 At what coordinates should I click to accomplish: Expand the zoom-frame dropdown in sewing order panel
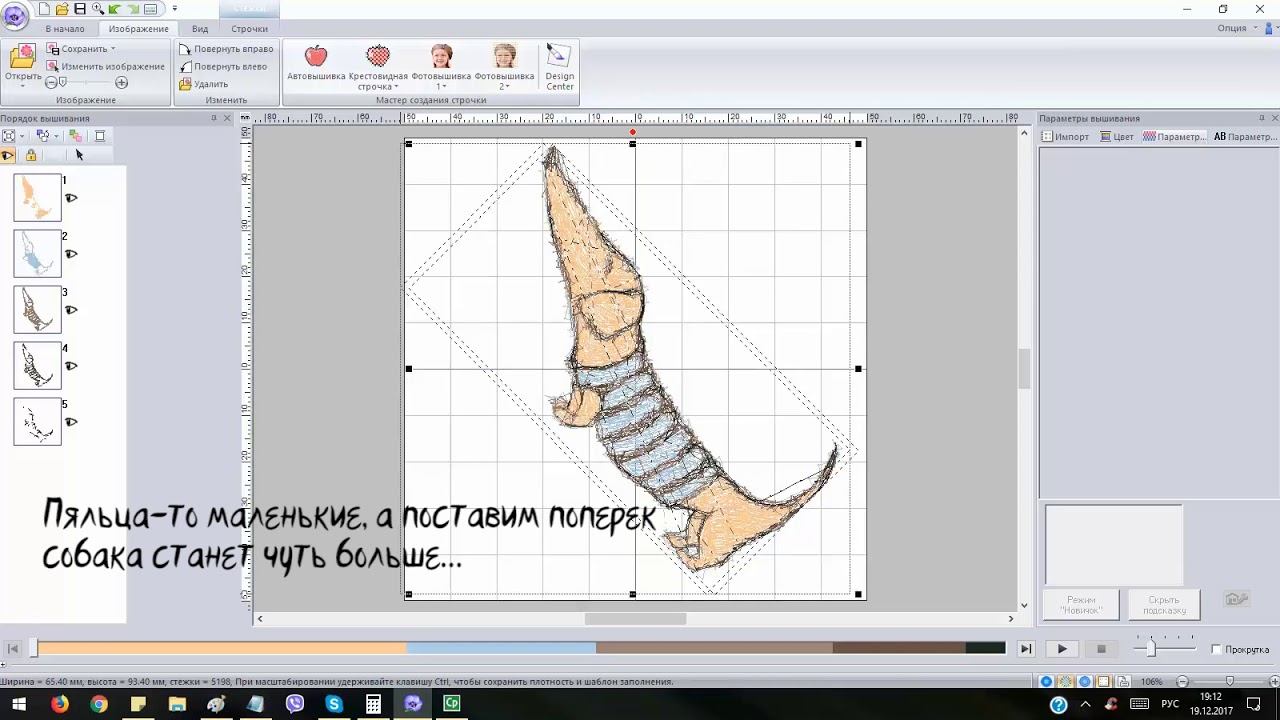tap(22, 136)
